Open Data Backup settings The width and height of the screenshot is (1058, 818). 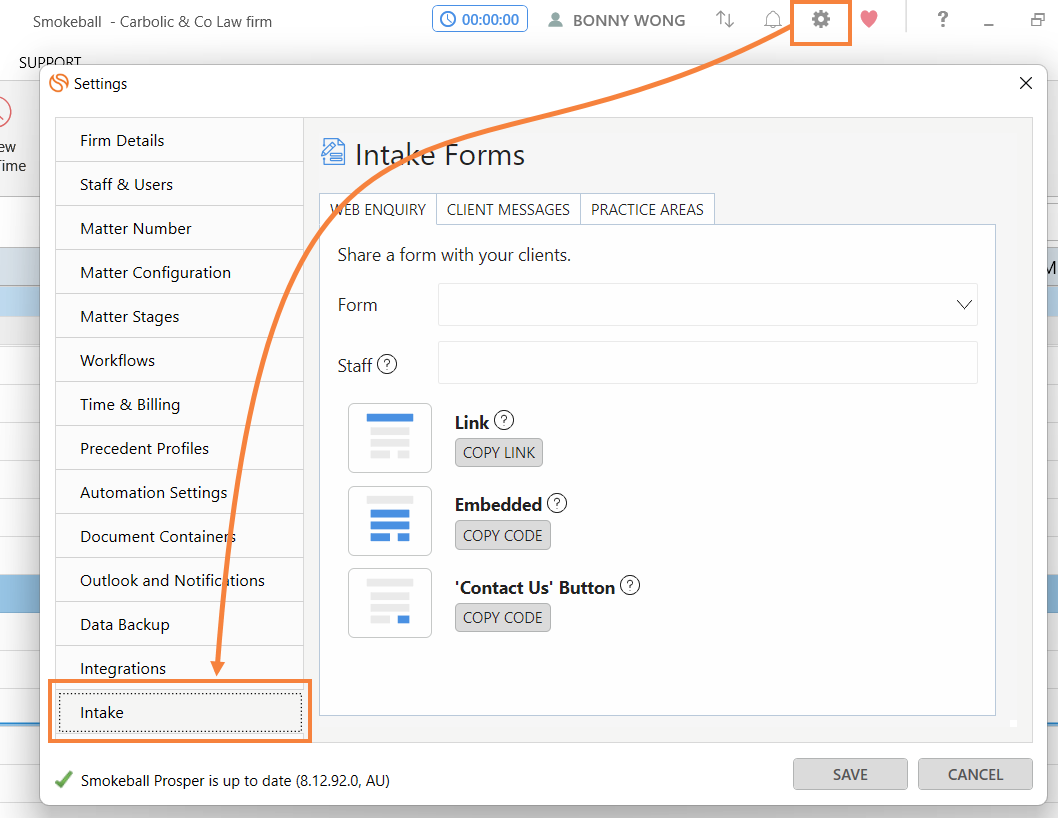(179, 624)
